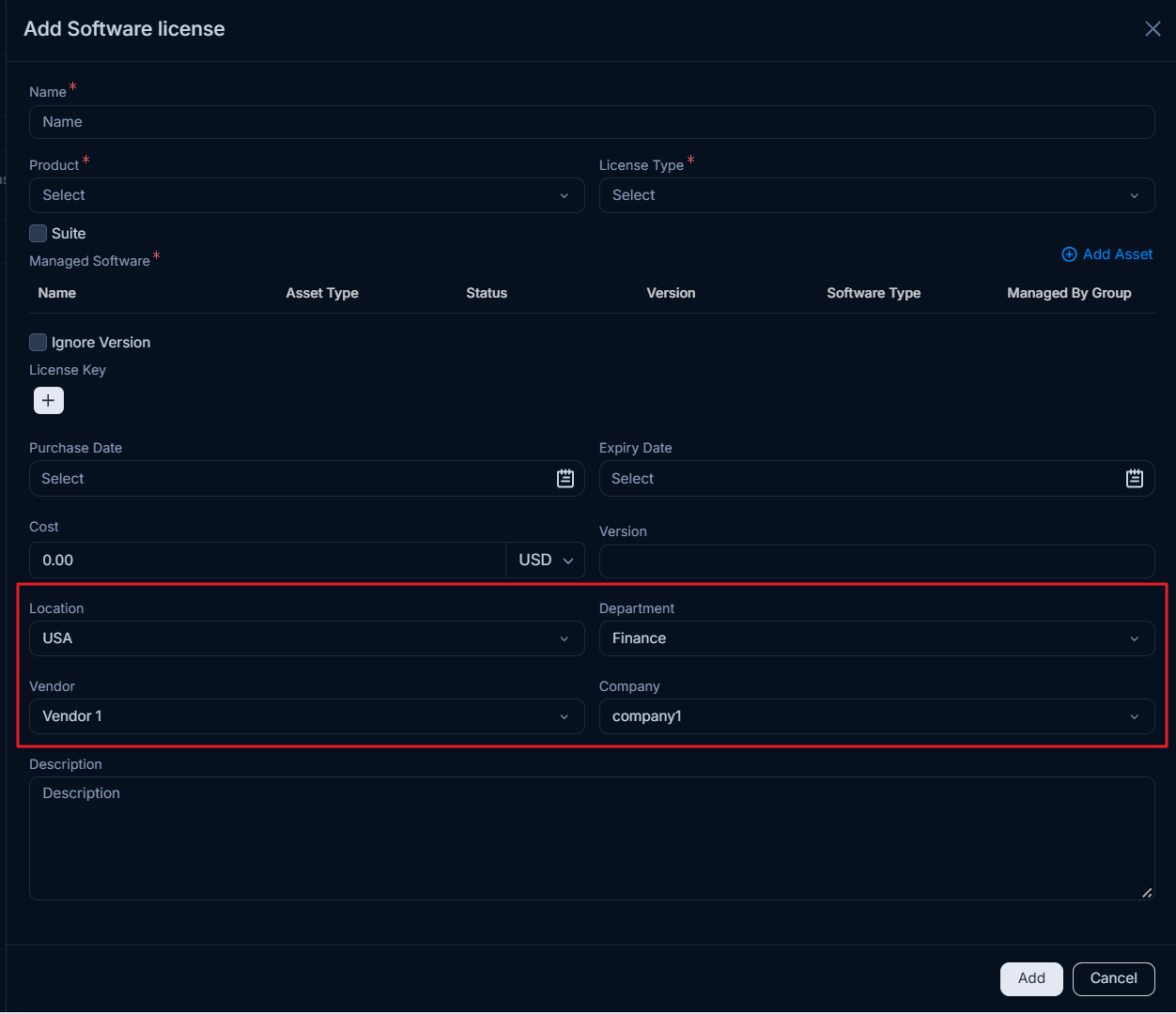Add a license key with plus button

point(49,400)
